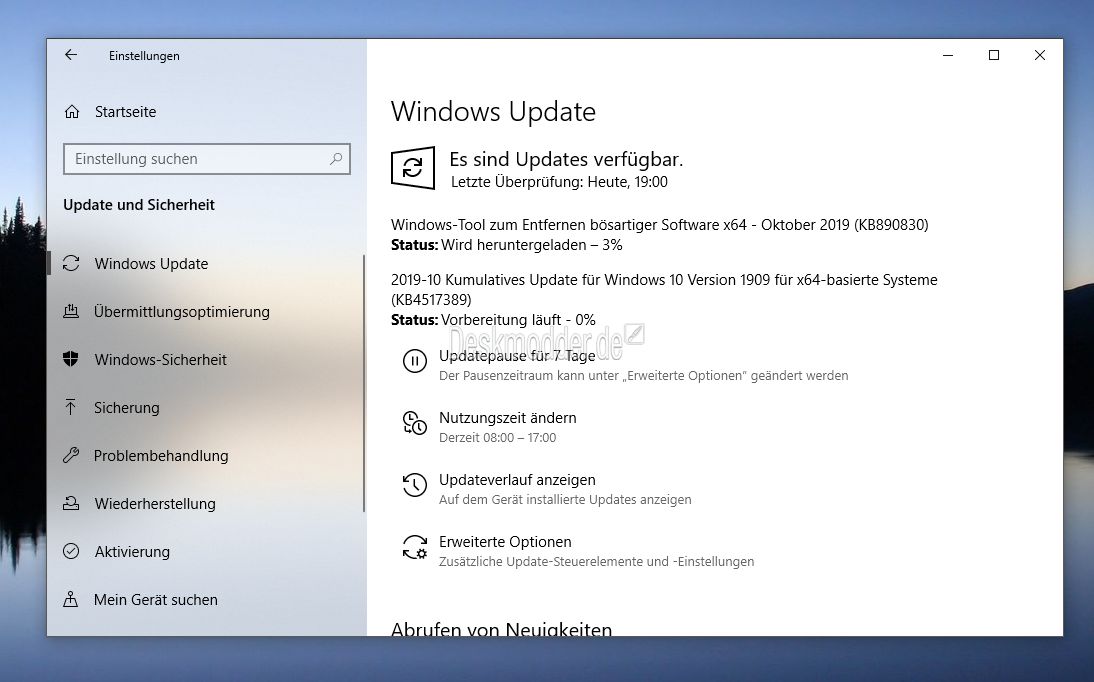Click the pause icon for Updatepause
Image resolution: width=1094 pixels, height=682 pixels.
(414, 361)
